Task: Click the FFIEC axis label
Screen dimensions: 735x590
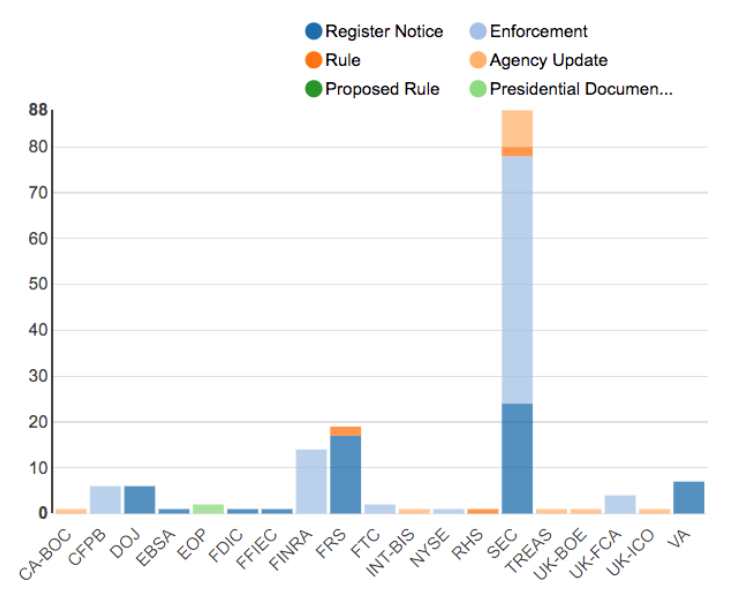Action: click(x=256, y=548)
